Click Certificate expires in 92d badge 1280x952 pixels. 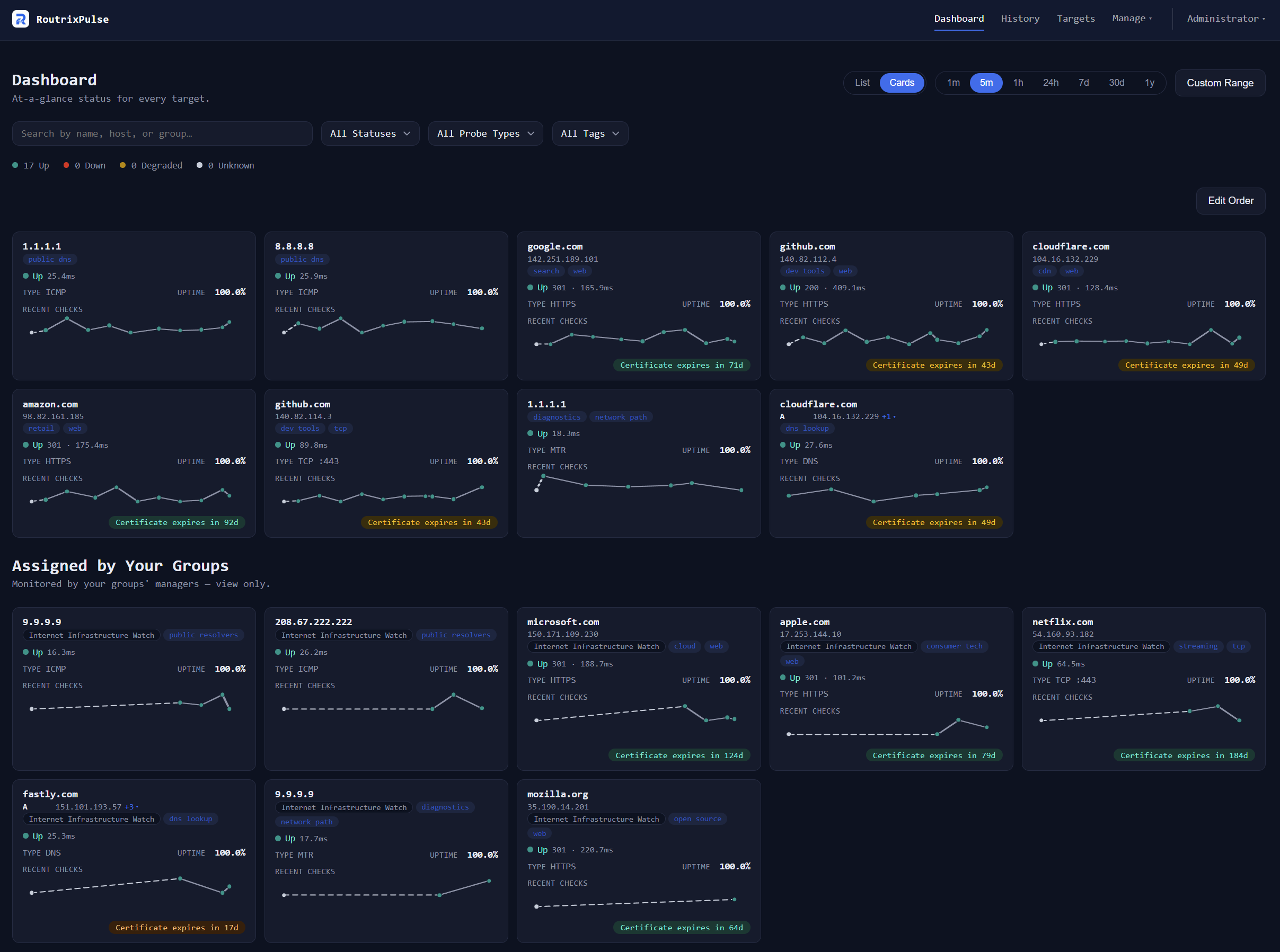(176, 522)
